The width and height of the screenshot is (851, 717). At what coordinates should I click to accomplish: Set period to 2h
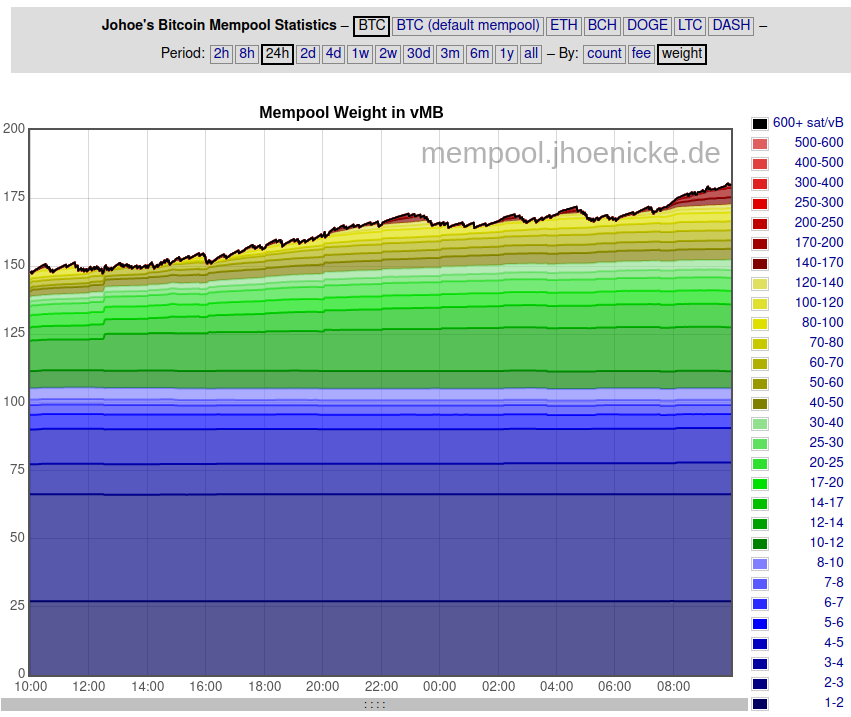click(221, 54)
